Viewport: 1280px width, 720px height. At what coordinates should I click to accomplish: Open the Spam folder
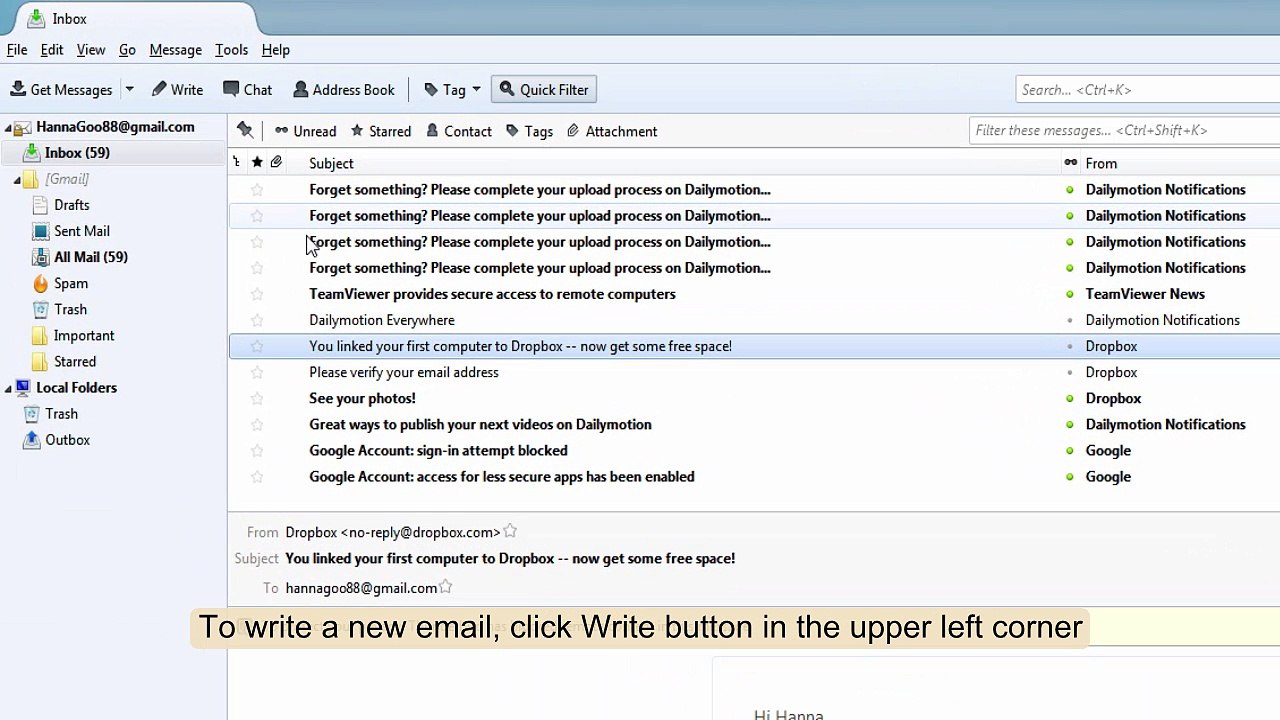(70, 283)
